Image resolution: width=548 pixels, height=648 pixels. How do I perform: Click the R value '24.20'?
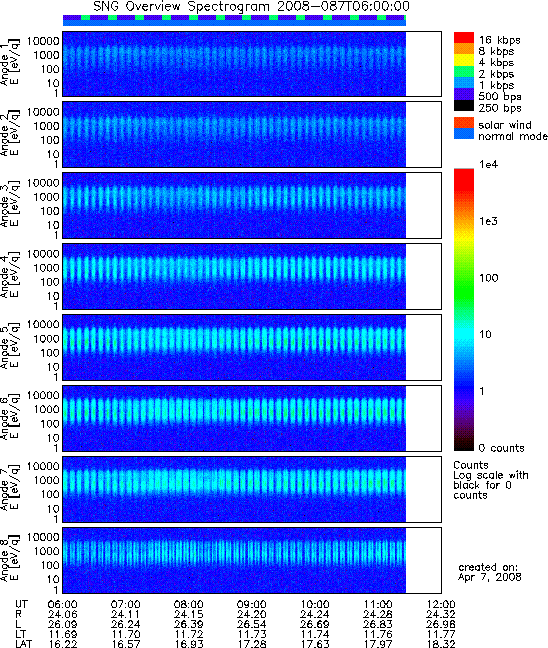(252, 615)
